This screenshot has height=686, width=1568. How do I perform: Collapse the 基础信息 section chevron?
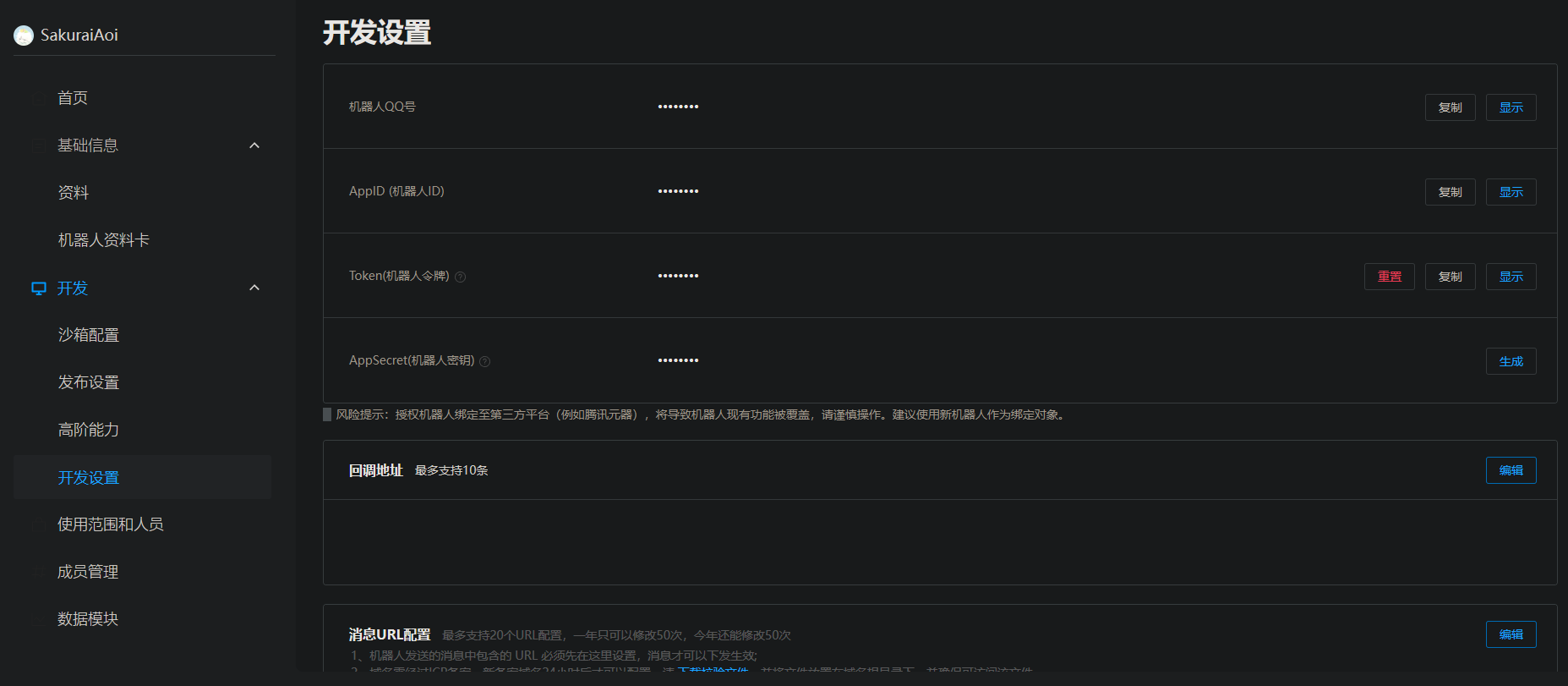click(254, 145)
